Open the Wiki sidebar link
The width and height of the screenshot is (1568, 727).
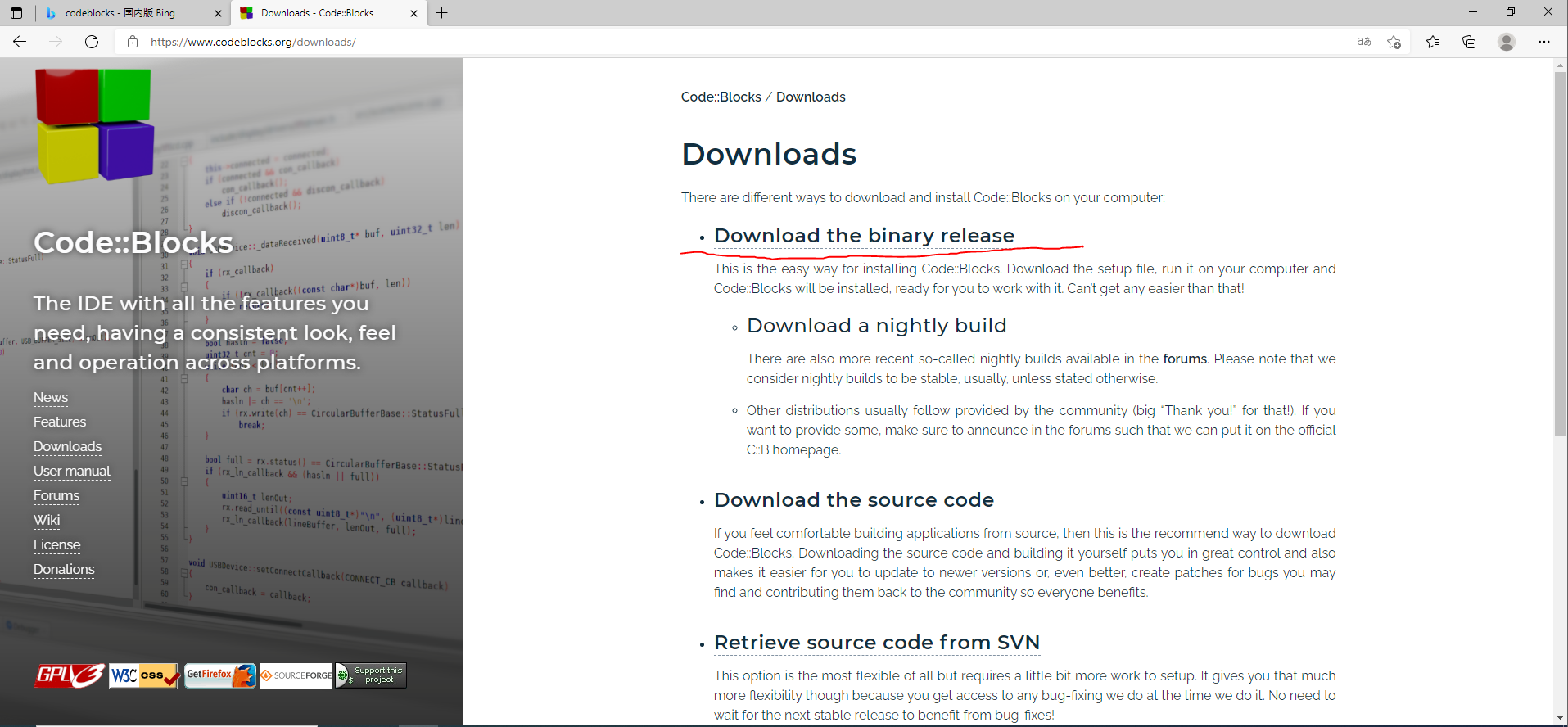click(47, 521)
